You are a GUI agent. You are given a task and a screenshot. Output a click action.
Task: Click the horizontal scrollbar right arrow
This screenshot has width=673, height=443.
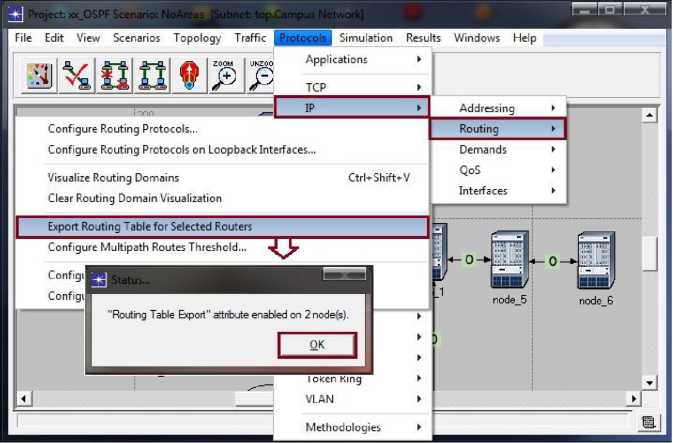pyautogui.click(x=633, y=399)
